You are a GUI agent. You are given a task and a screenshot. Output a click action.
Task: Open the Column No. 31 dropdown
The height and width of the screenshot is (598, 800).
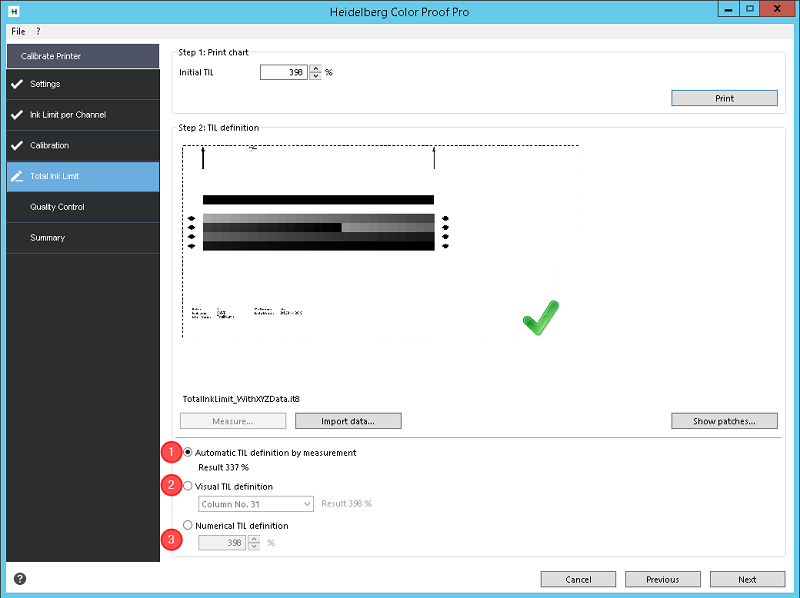pos(256,504)
